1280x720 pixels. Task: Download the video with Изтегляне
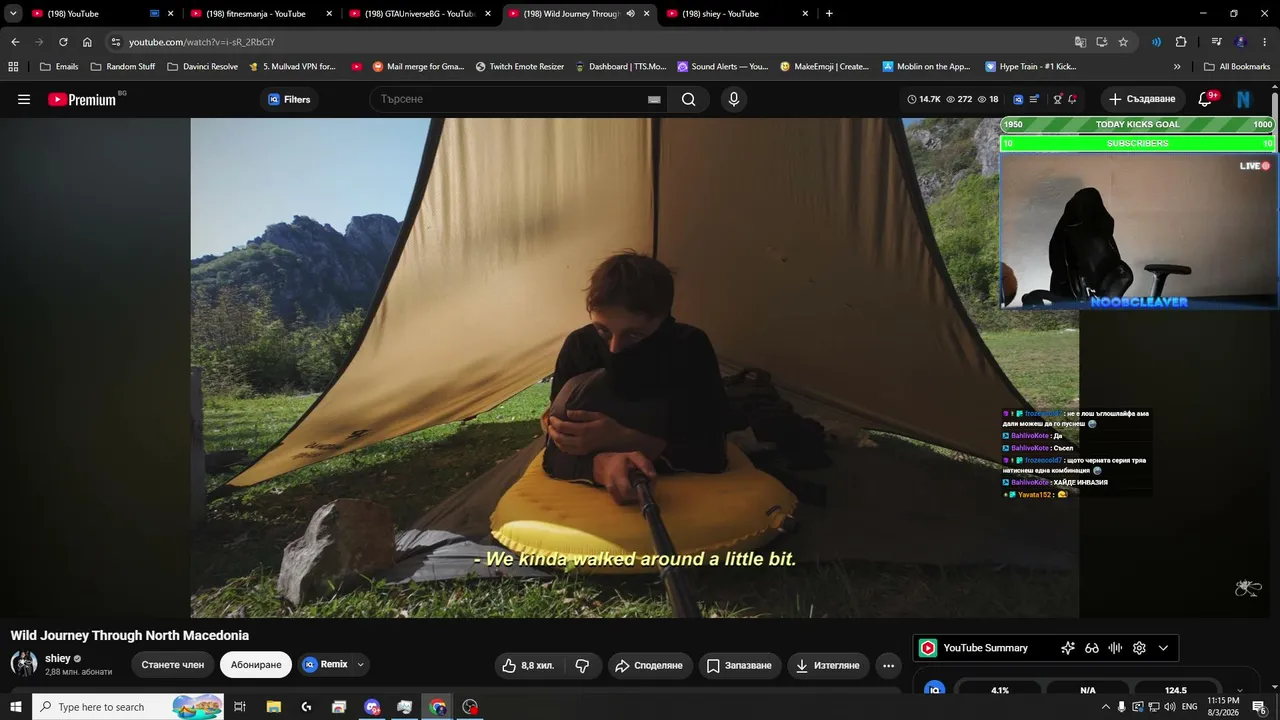827,666
